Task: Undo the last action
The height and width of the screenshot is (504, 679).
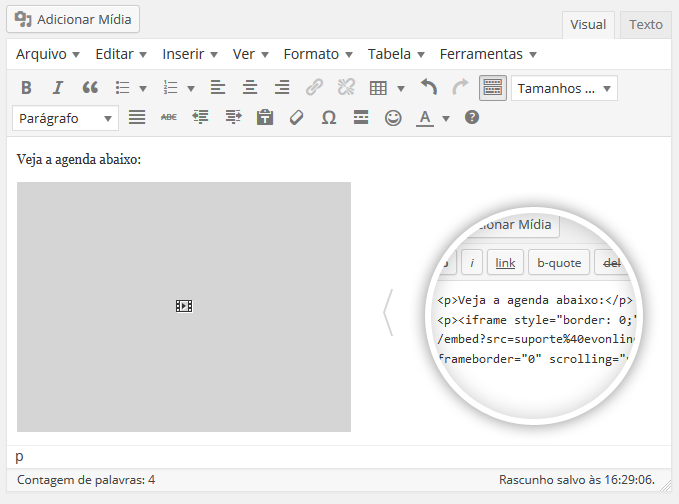Action: click(x=429, y=88)
